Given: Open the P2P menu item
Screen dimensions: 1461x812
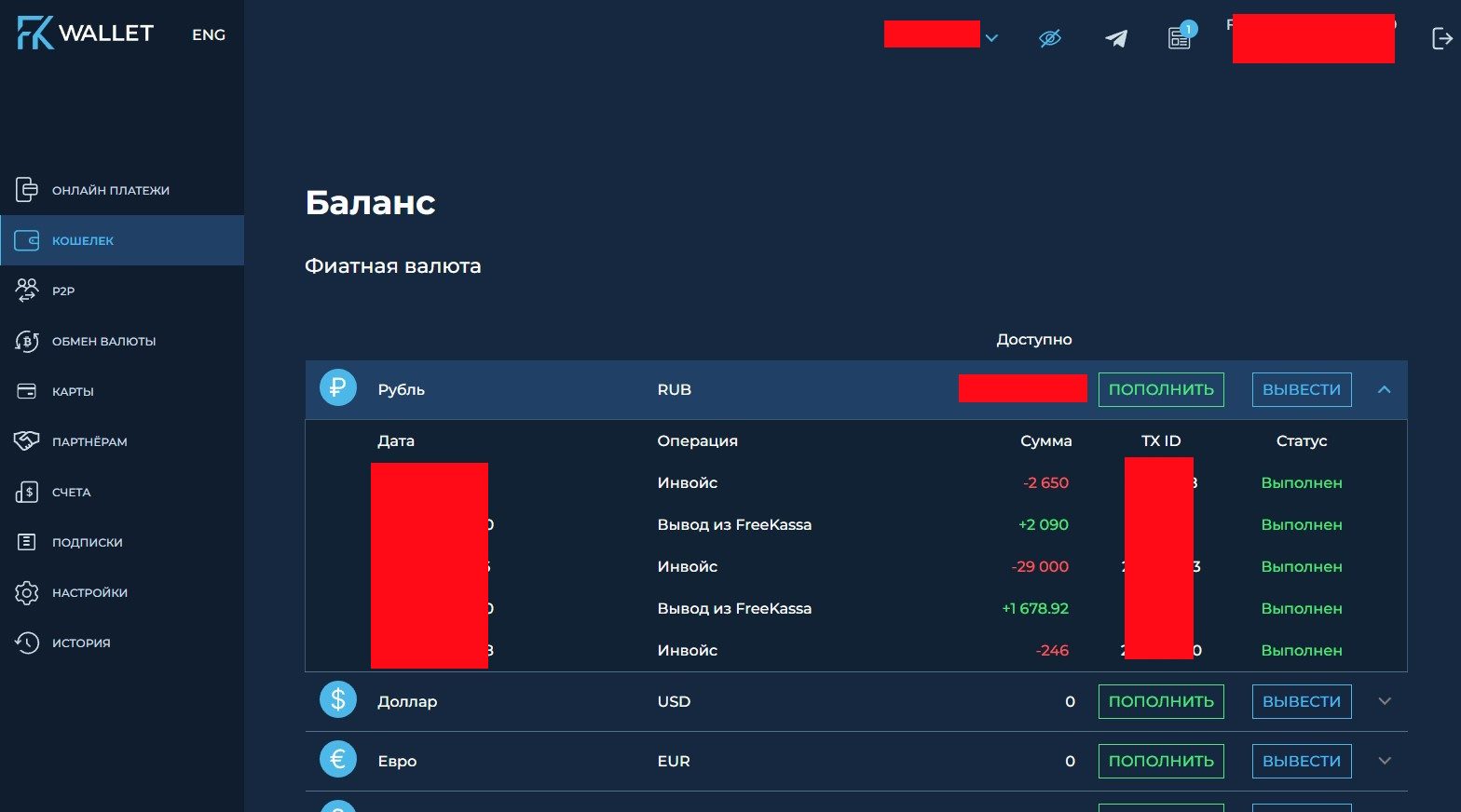Looking at the screenshot, I should (x=63, y=291).
